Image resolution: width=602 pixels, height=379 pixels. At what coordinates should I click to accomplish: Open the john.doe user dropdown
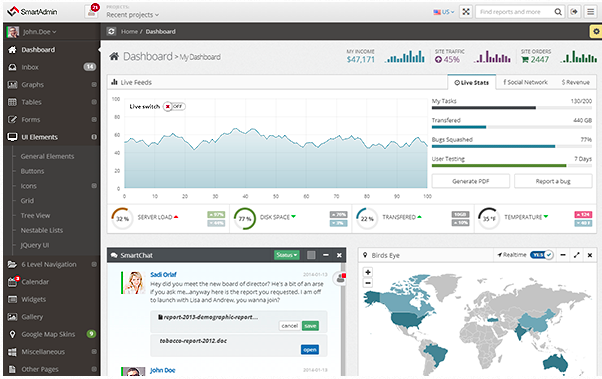coord(40,32)
